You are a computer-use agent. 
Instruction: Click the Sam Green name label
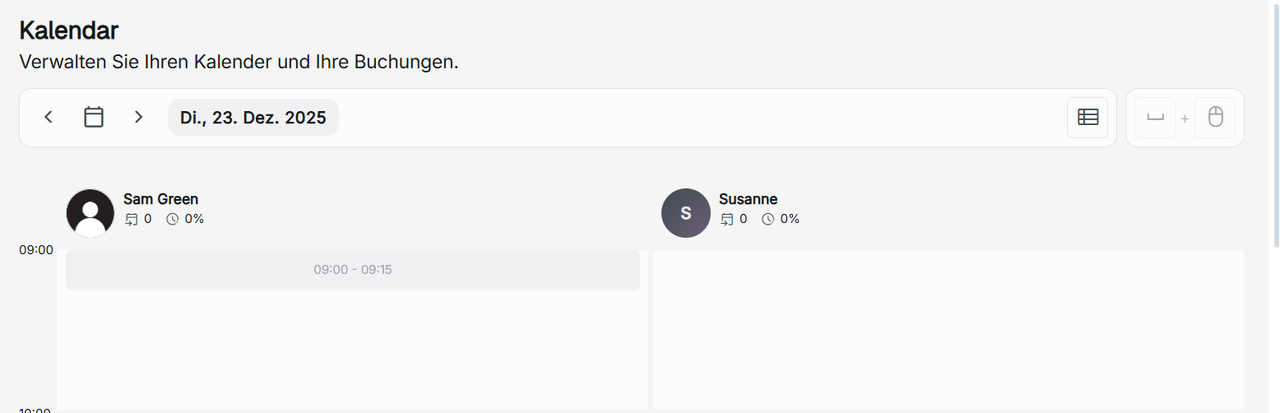[x=160, y=199]
